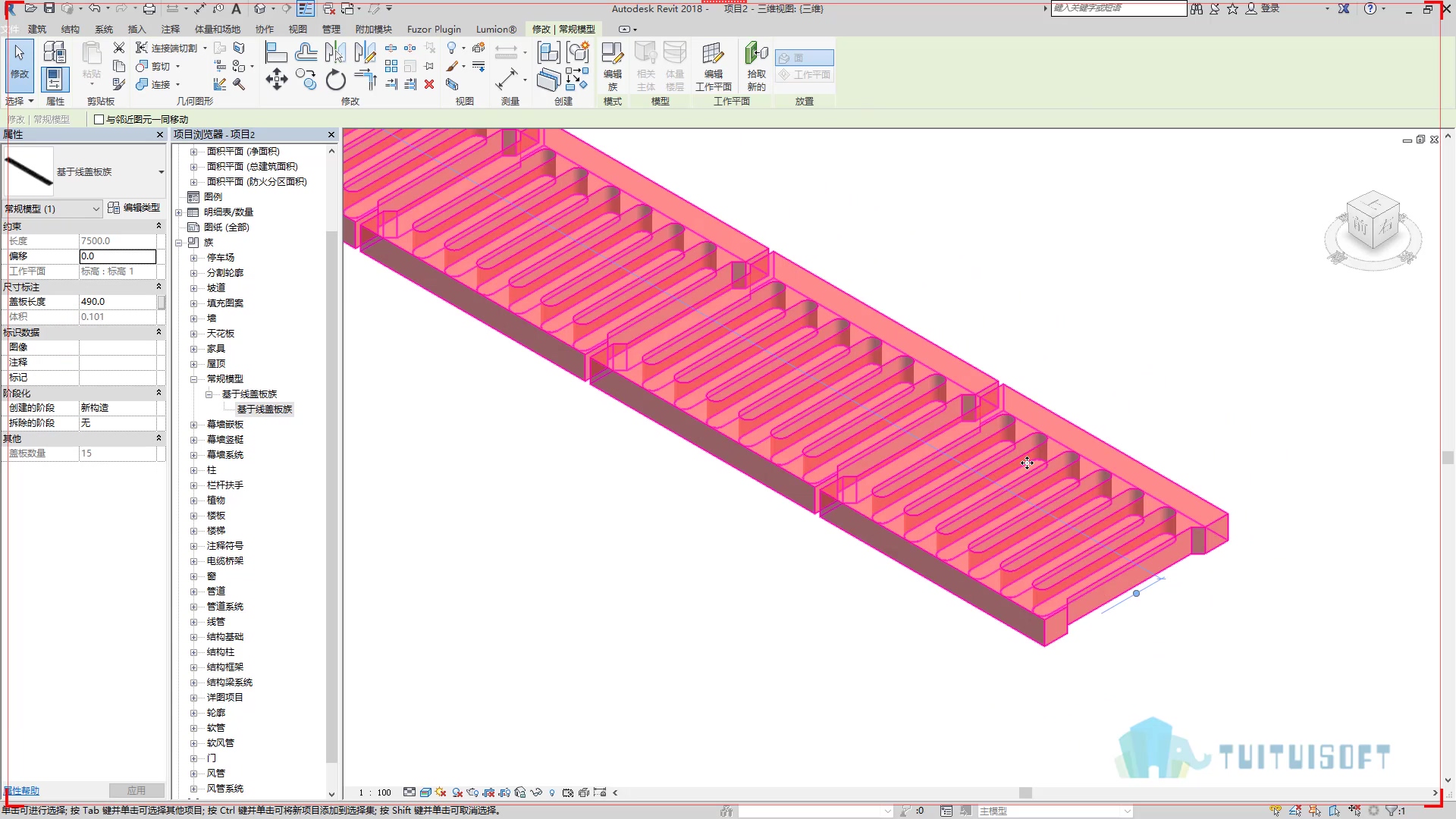The image size is (1456, 819).
Task: Open the 建筑 ribbon tab
Action: 37,29
